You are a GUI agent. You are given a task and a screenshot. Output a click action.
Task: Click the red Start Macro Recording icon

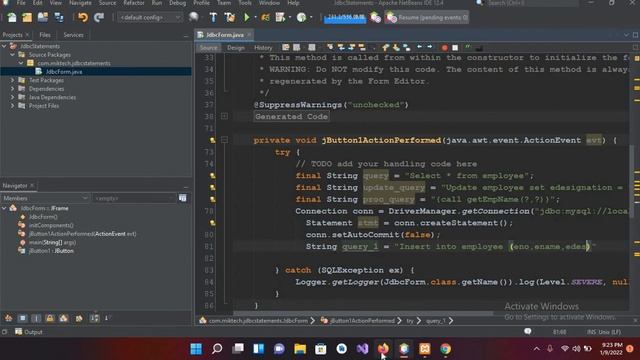[x=444, y=48]
